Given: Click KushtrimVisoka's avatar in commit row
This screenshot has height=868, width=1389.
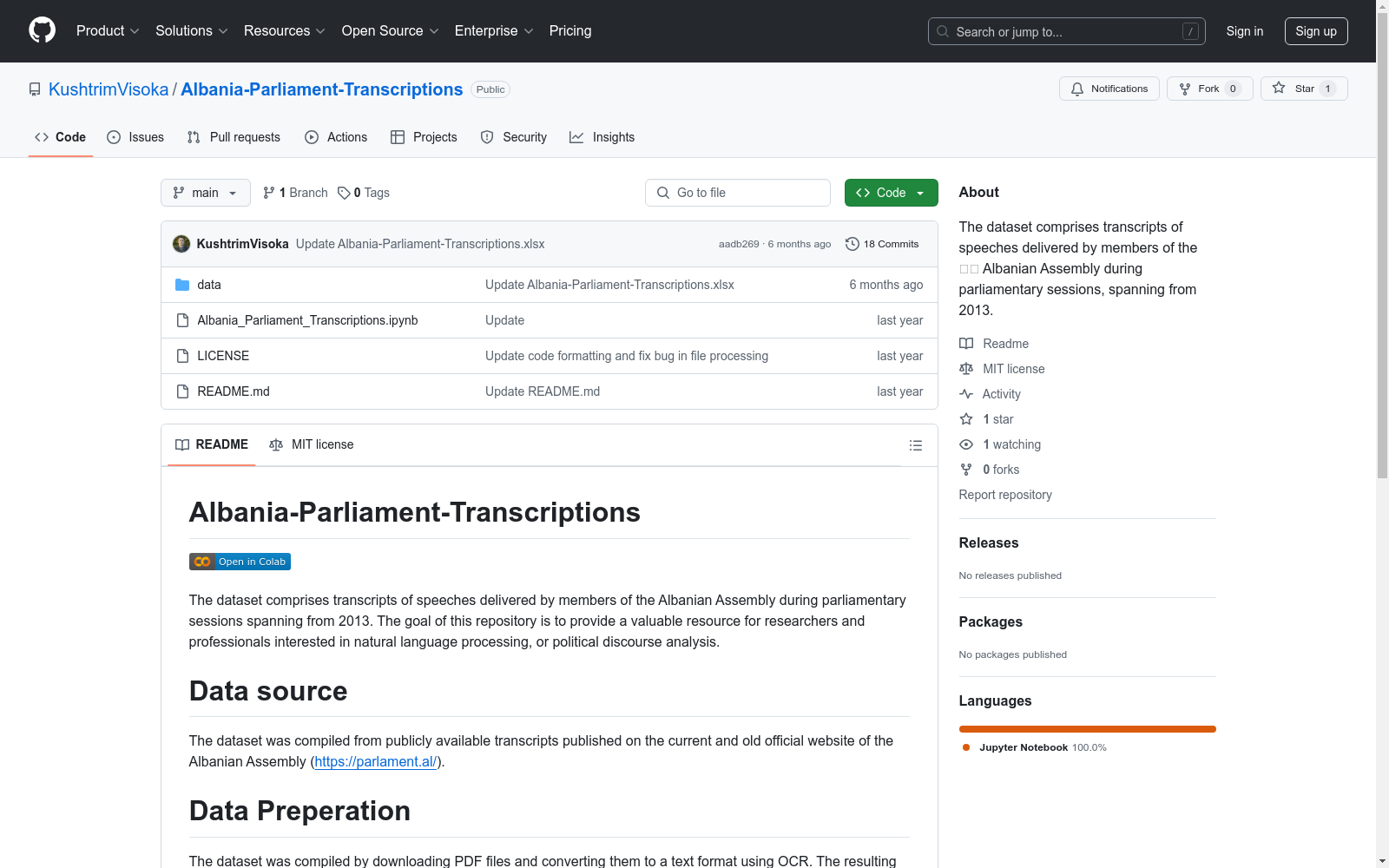Looking at the screenshot, I should [181, 244].
